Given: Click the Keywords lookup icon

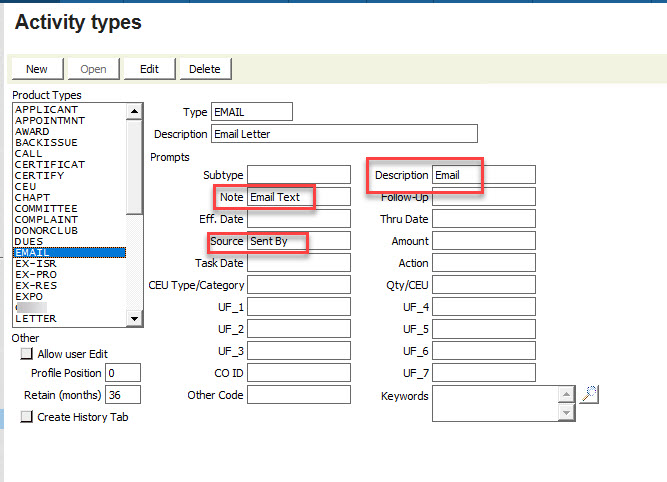Looking at the screenshot, I should (x=590, y=394).
